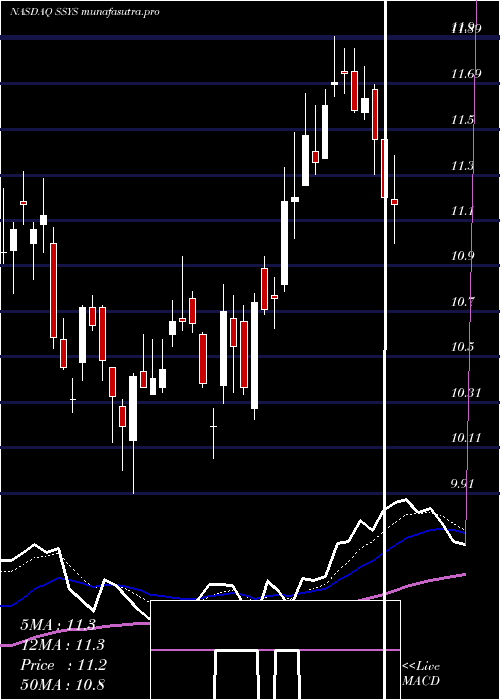Click the 12MA : 11.3 label
This screenshot has width=500, height=700.
click(62, 645)
